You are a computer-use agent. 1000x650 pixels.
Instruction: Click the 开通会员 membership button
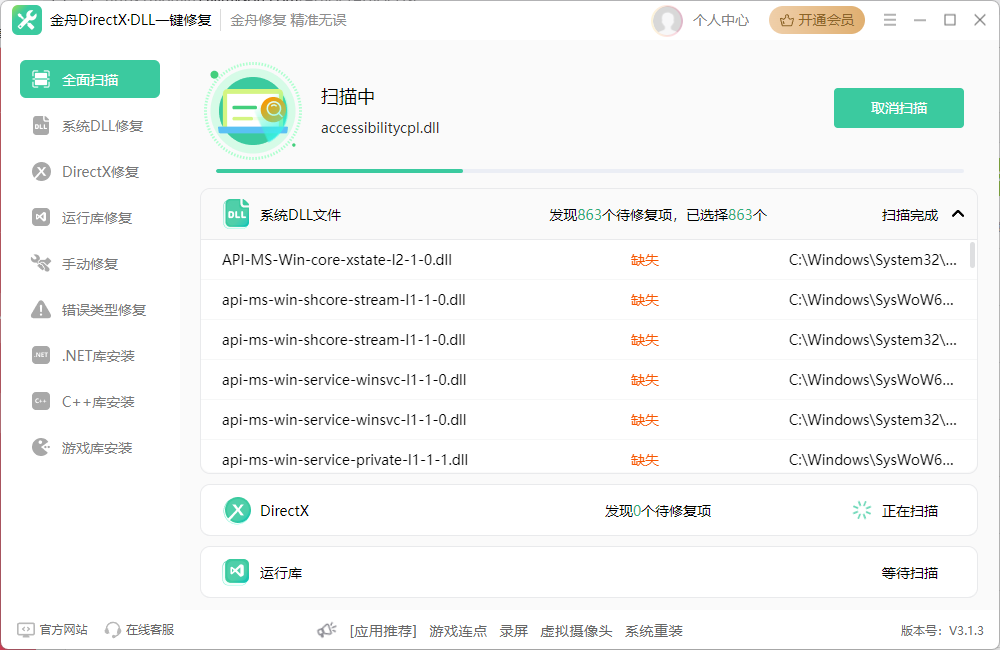click(x=817, y=20)
